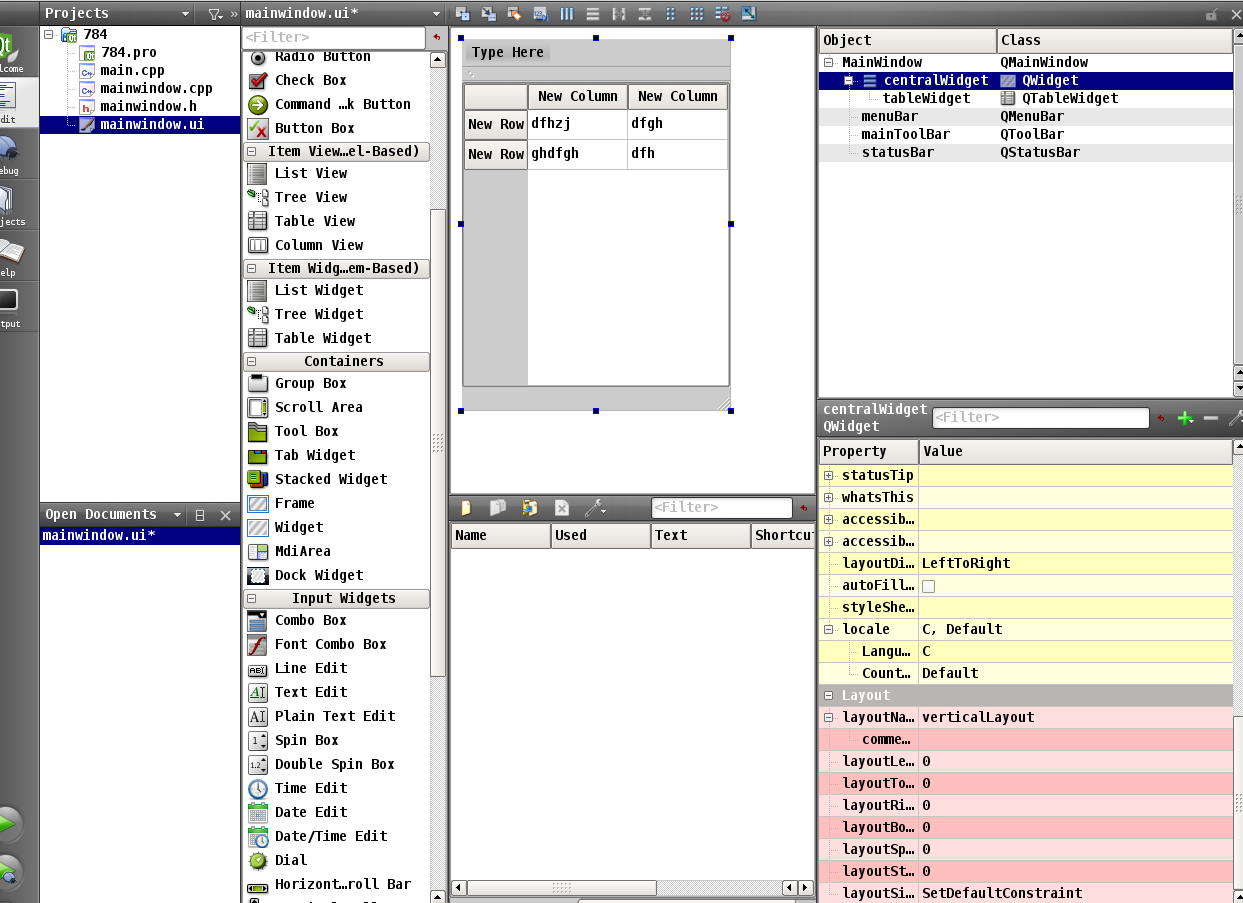
Task: Collapse the locale property
Action: tap(829, 630)
